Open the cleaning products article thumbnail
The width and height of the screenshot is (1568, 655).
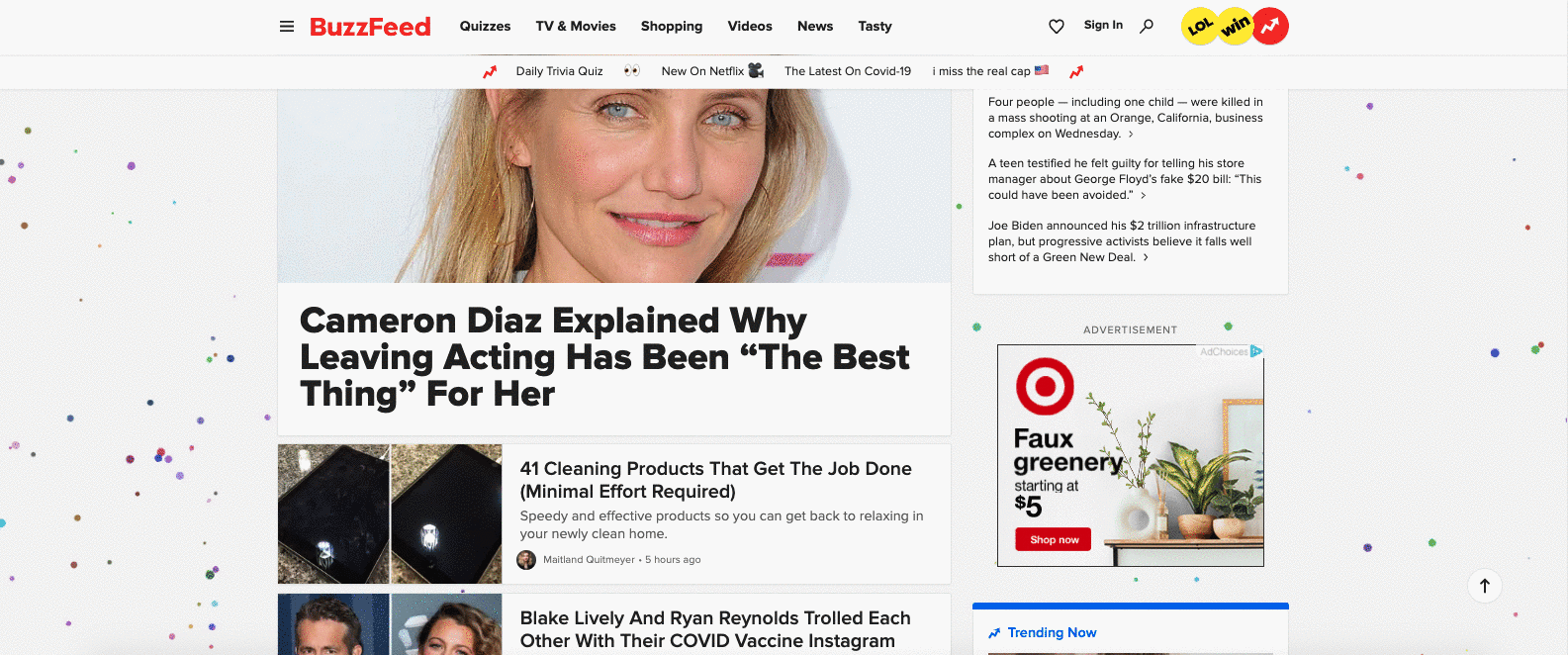coord(390,514)
